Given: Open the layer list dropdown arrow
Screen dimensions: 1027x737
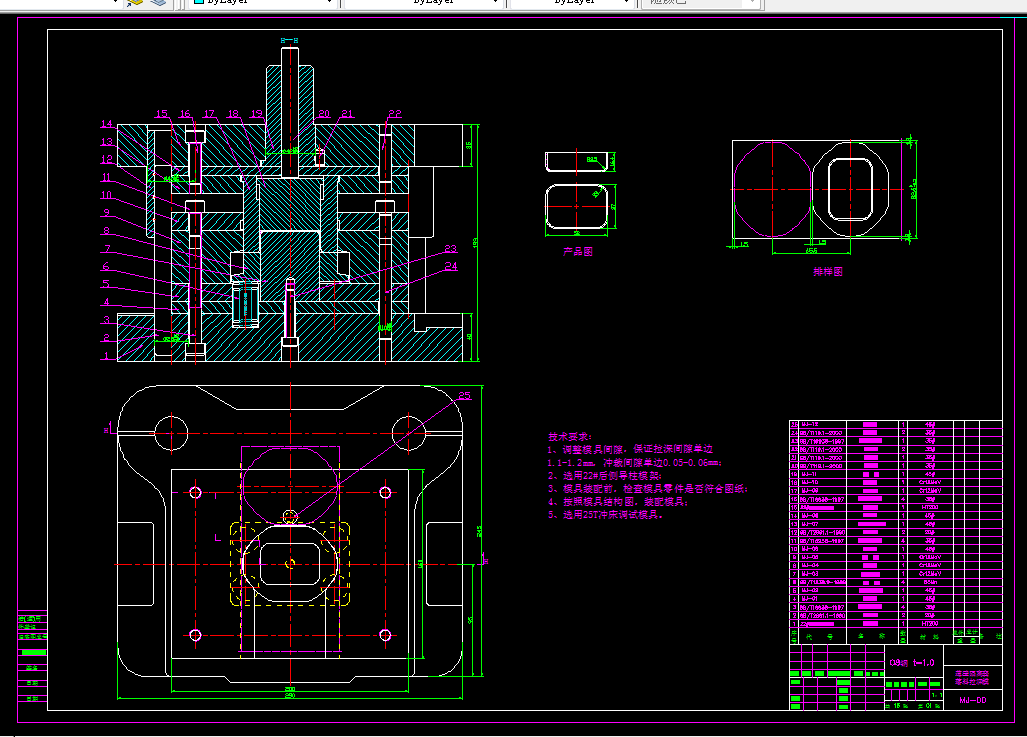Looking at the screenshot, I should [115, 2].
